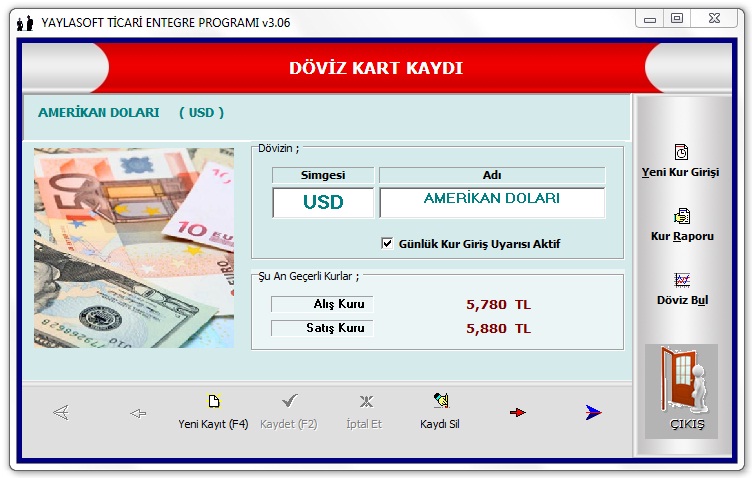
Task: Click the AMERİKAN DOLARI ( USD ) heading
Action: 131,113
